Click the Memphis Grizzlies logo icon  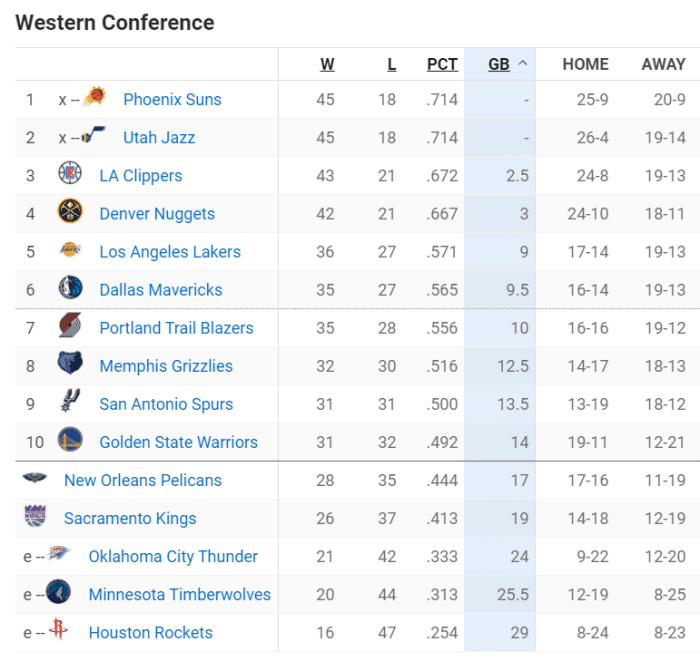(x=70, y=364)
